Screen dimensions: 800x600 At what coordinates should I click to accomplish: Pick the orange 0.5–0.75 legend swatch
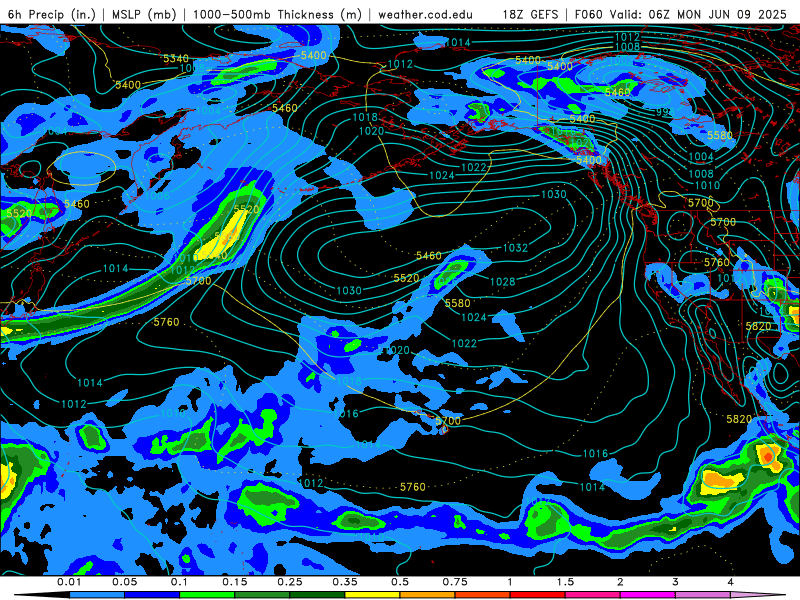(x=428, y=595)
